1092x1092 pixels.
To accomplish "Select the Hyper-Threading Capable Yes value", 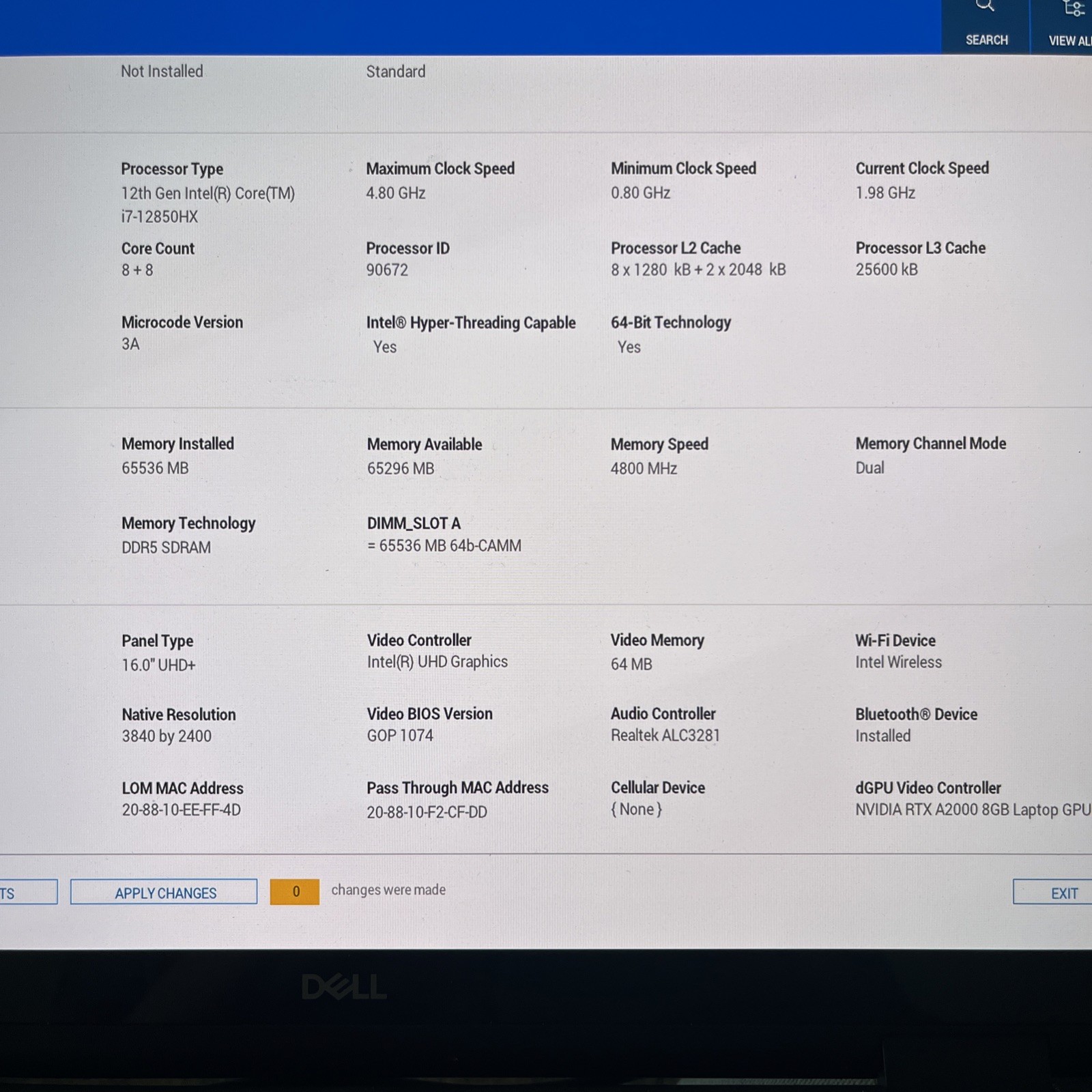I will [x=384, y=347].
